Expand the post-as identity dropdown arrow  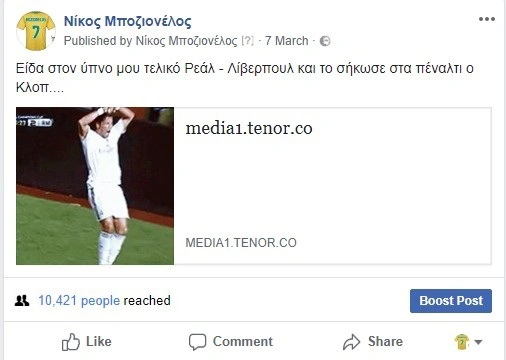tap(478, 342)
